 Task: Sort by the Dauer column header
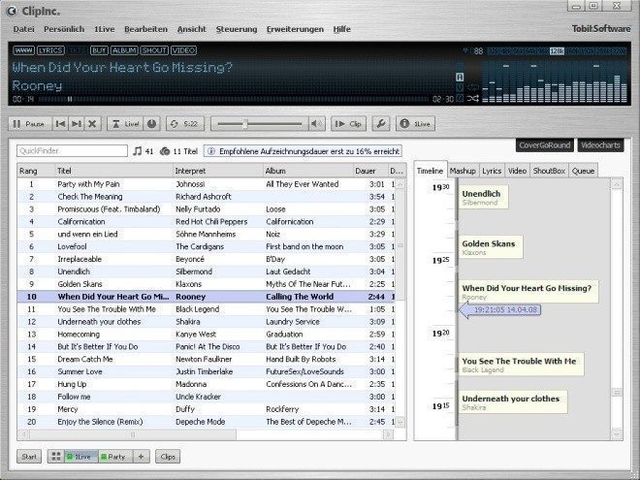[x=370, y=171]
